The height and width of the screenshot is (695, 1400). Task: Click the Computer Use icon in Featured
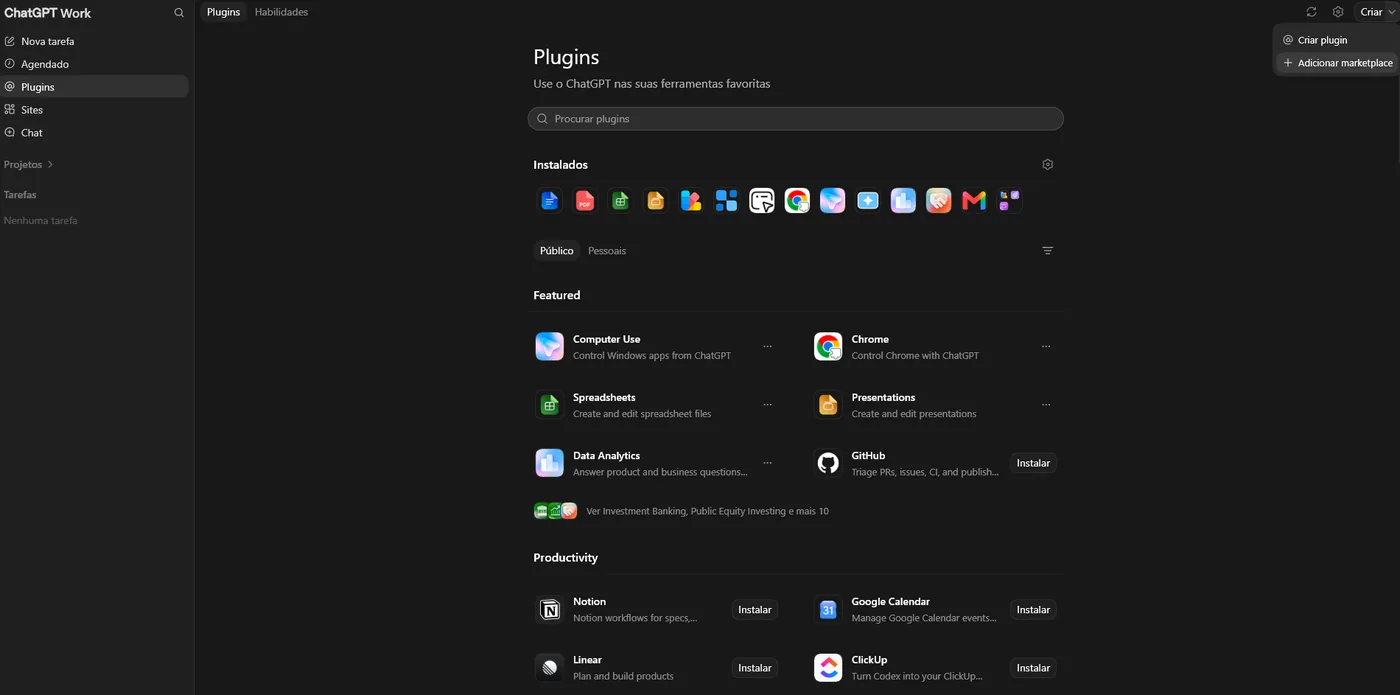tap(549, 347)
